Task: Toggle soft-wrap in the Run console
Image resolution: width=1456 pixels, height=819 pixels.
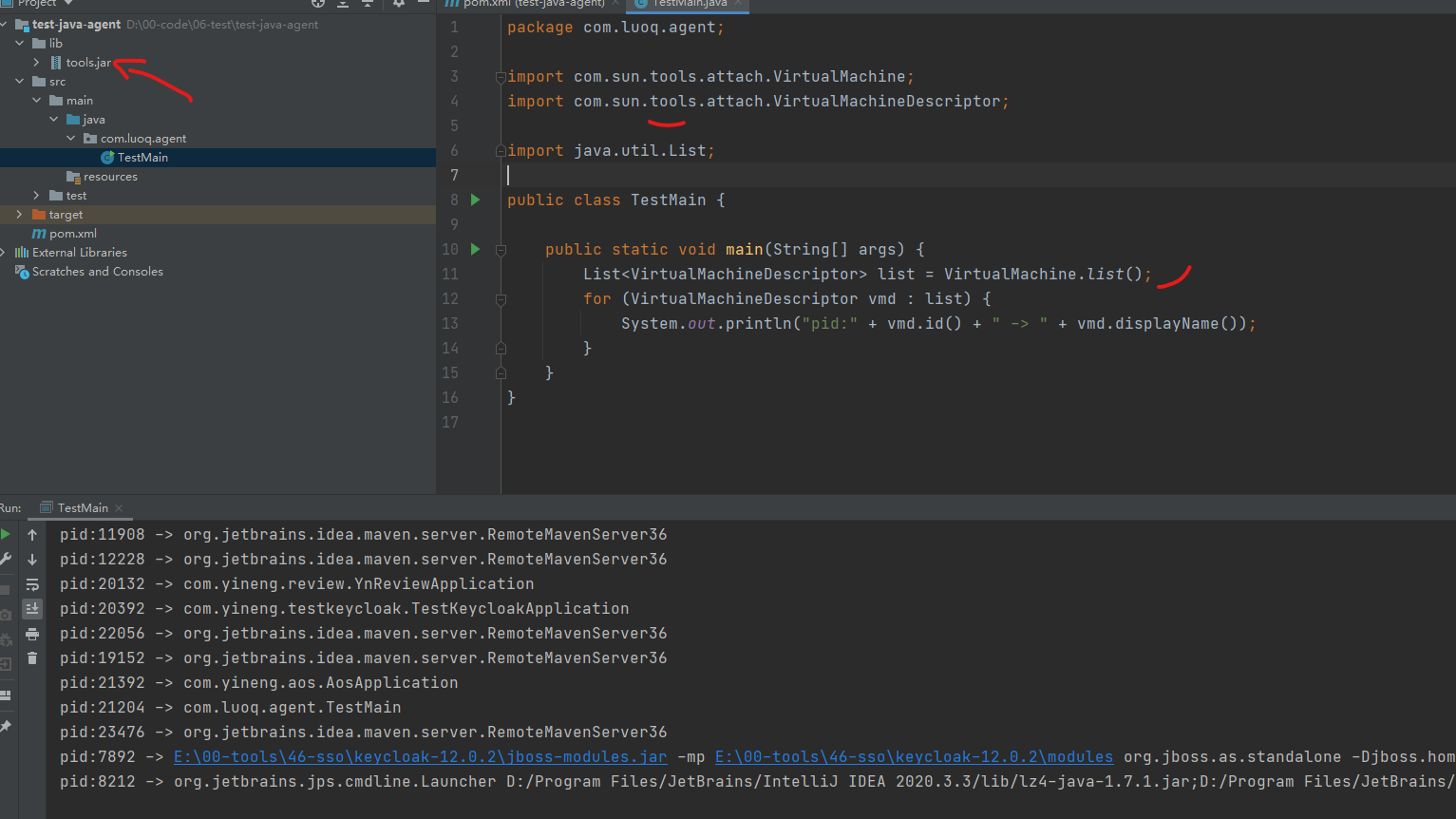Action: [x=32, y=583]
